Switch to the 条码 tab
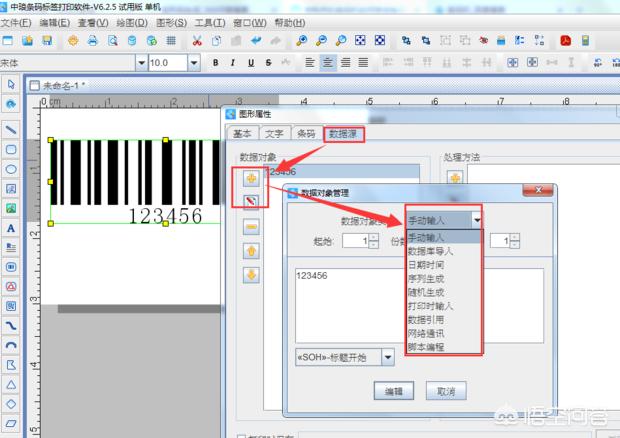This screenshot has width=620, height=438. [306, 134]
